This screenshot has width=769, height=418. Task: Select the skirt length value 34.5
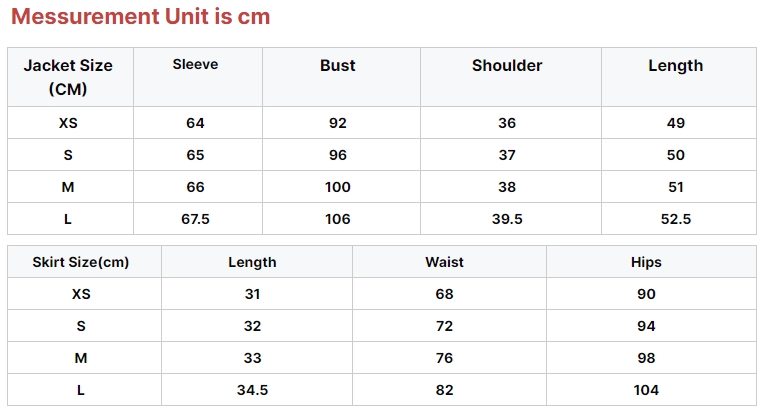pos(252,390)
